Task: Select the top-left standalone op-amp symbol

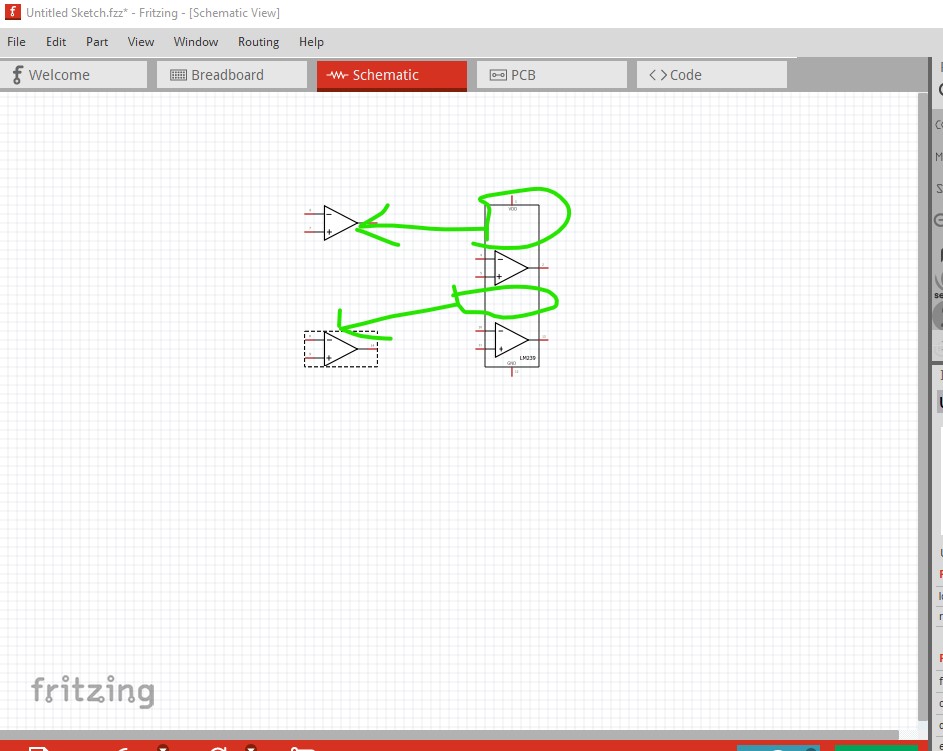Action: pyautogui.click(x=339, y=223)
